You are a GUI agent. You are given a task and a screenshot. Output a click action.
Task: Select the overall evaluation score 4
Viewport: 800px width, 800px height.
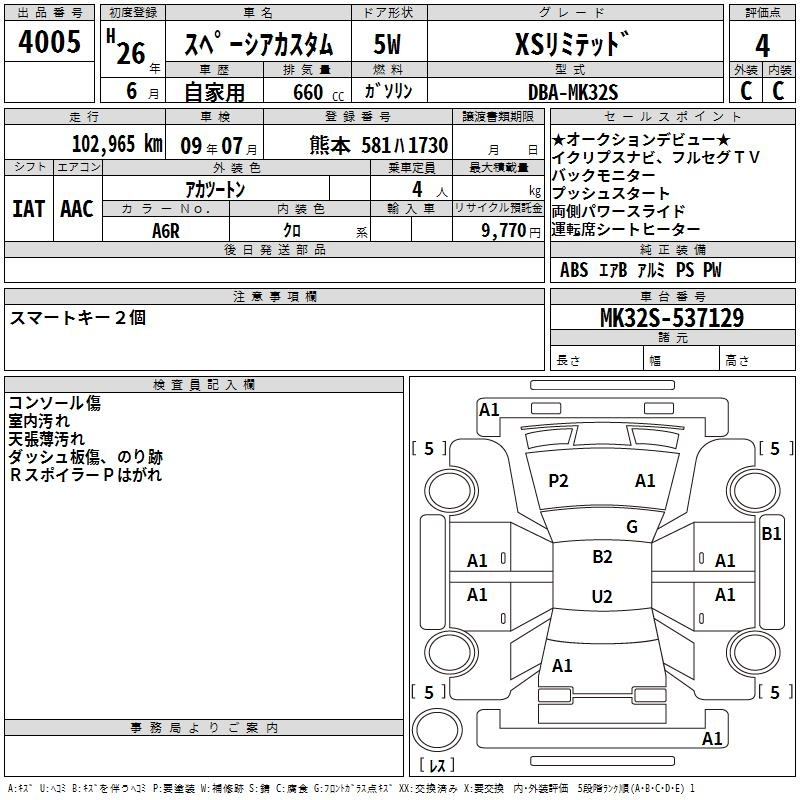[x=762, y=45]
